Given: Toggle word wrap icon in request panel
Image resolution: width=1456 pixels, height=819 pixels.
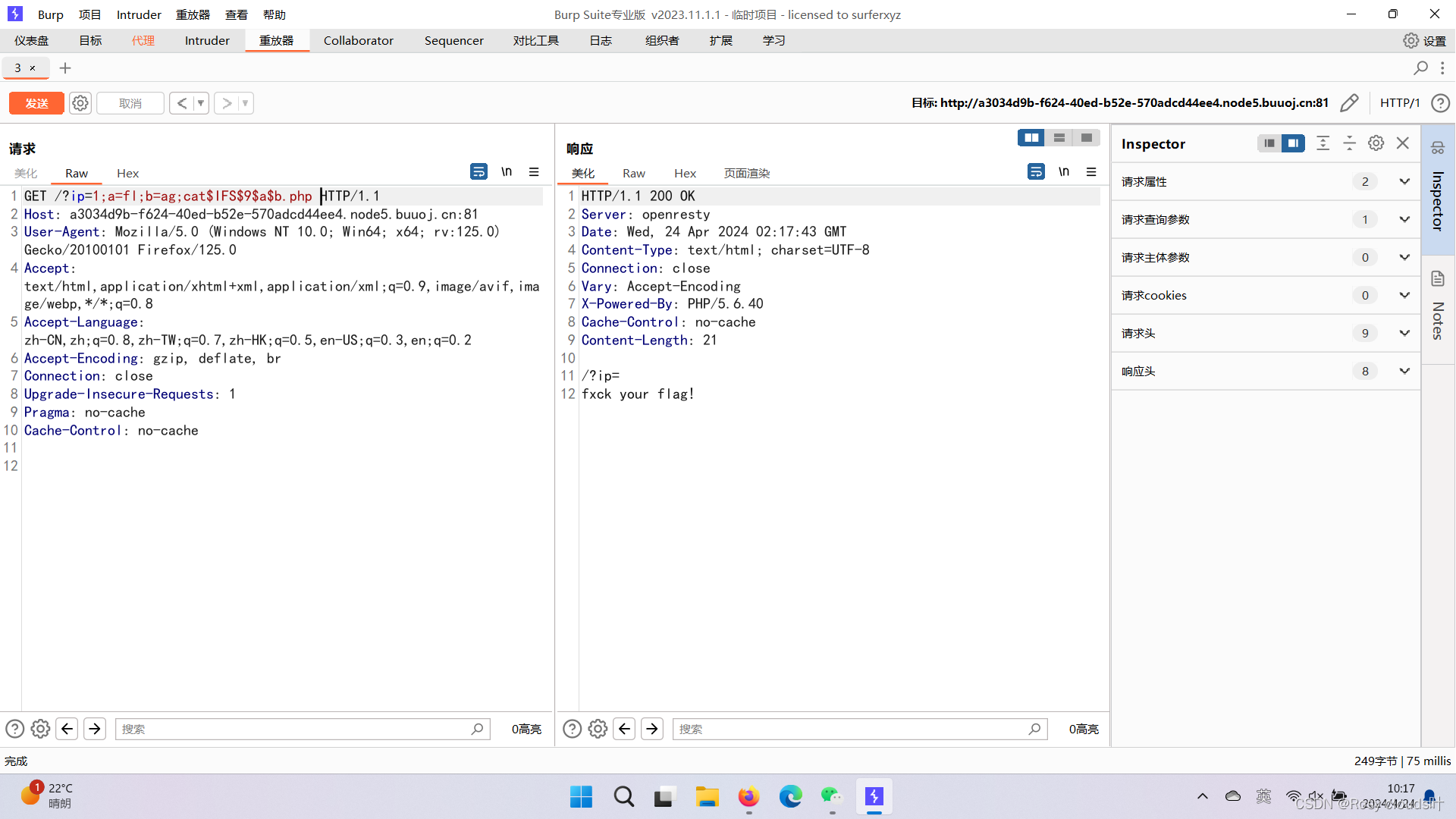Looking at the screenshot, I should click(x=479, y=172).
